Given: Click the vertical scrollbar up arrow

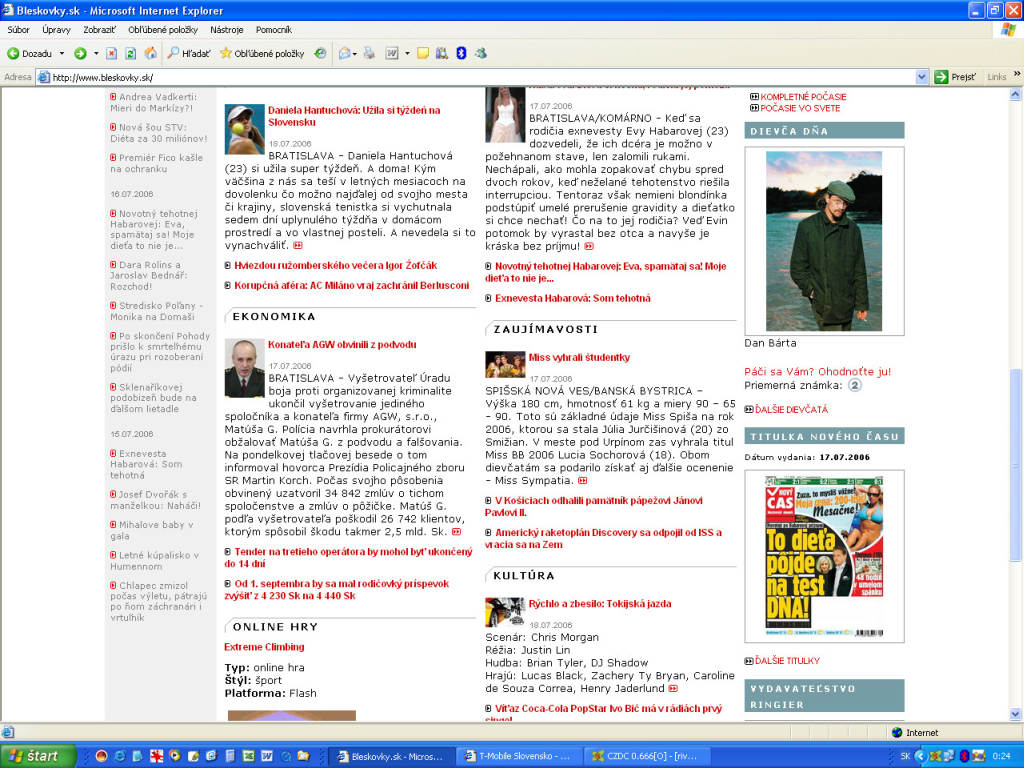Looking at the screenshot, I should coord(1016,95).
